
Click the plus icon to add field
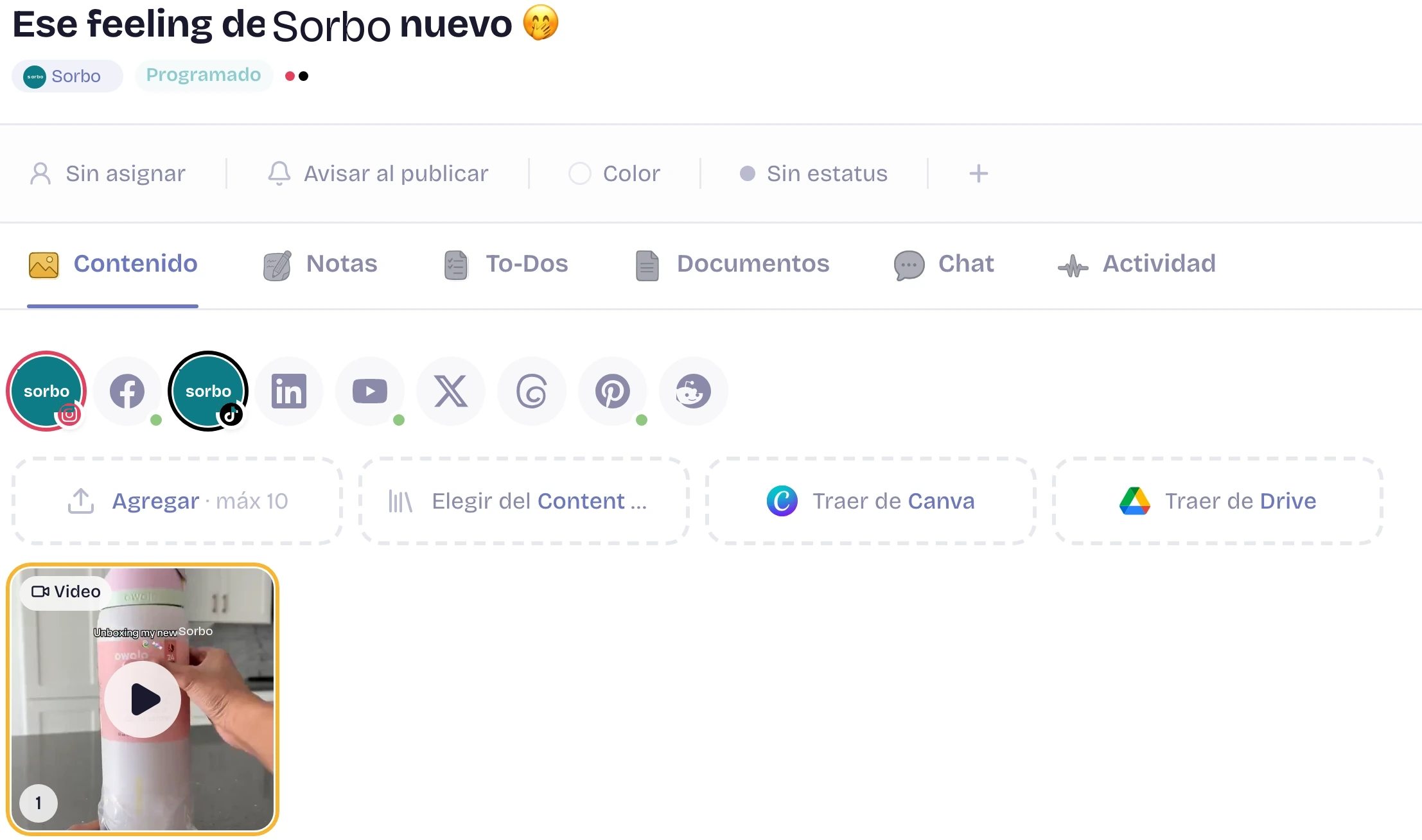point(978,173)
